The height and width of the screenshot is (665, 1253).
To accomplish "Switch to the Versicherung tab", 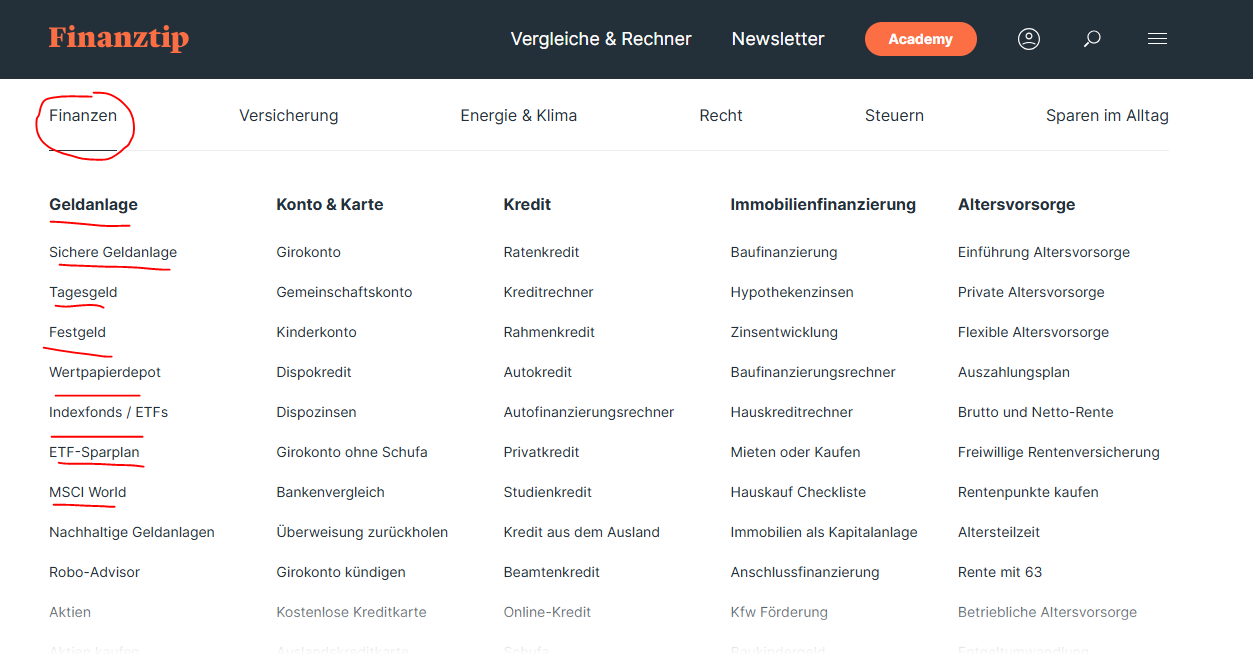I will tap(288, 116).
